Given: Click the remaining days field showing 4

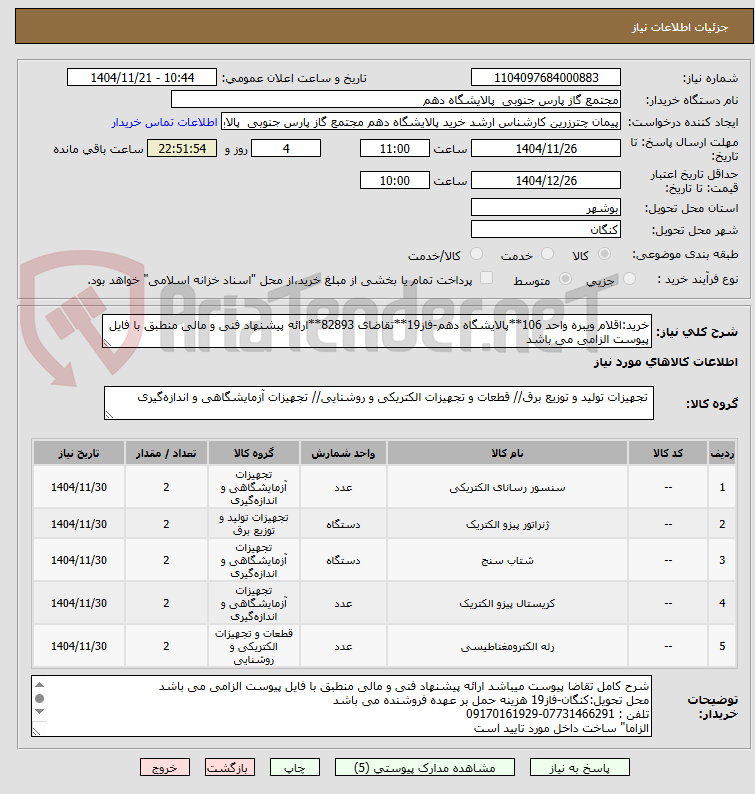Looking at the screenshot, I should (x=286, y=148).
